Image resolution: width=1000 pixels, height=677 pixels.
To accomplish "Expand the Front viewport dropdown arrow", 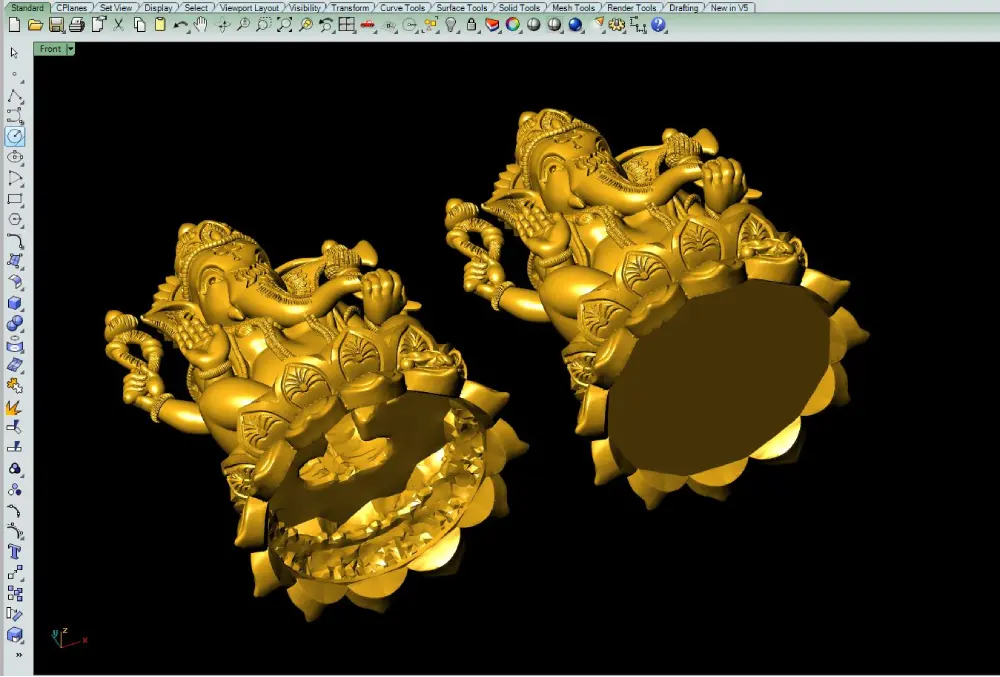I will click(71, 48).
